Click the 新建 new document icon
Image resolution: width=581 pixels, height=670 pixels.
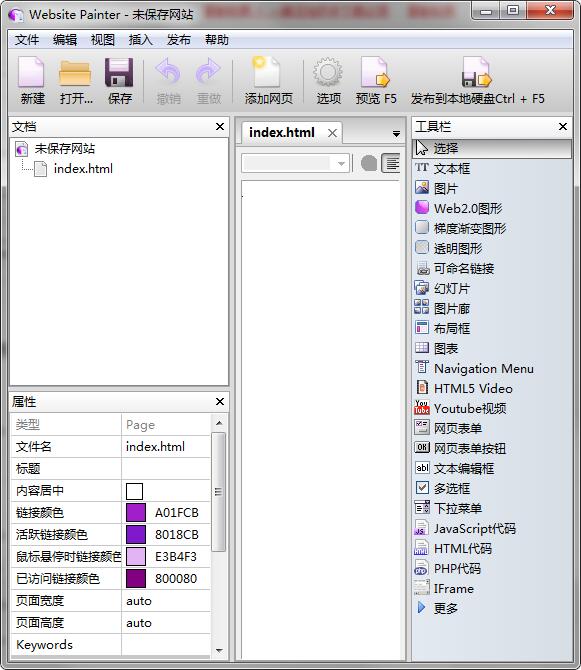[32, 80]
